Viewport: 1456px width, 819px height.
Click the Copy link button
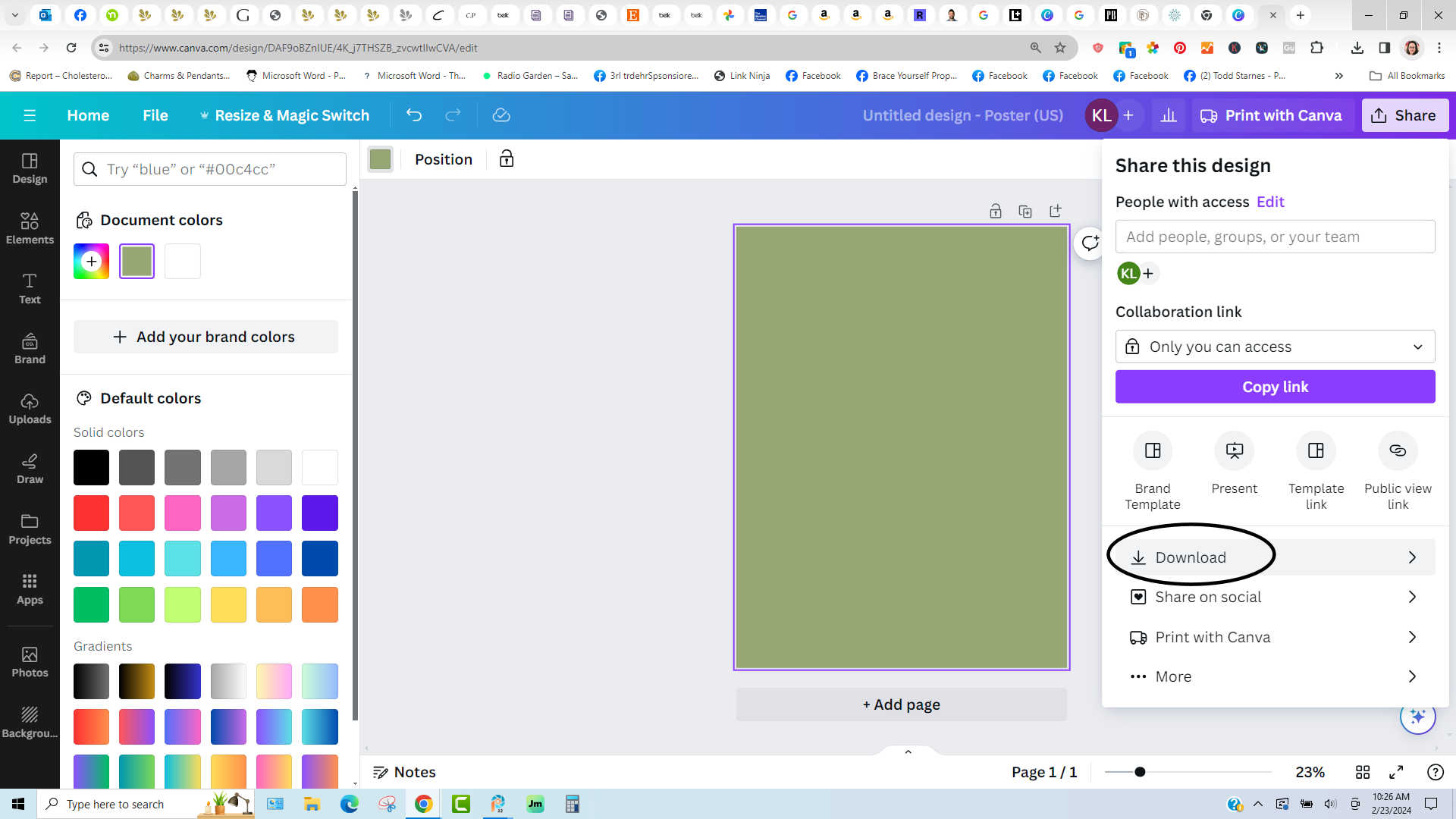tap(1276, 387)
